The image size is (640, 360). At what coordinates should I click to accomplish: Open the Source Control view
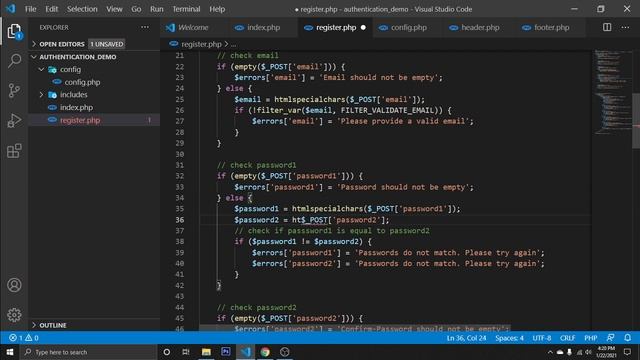(14, 91)
